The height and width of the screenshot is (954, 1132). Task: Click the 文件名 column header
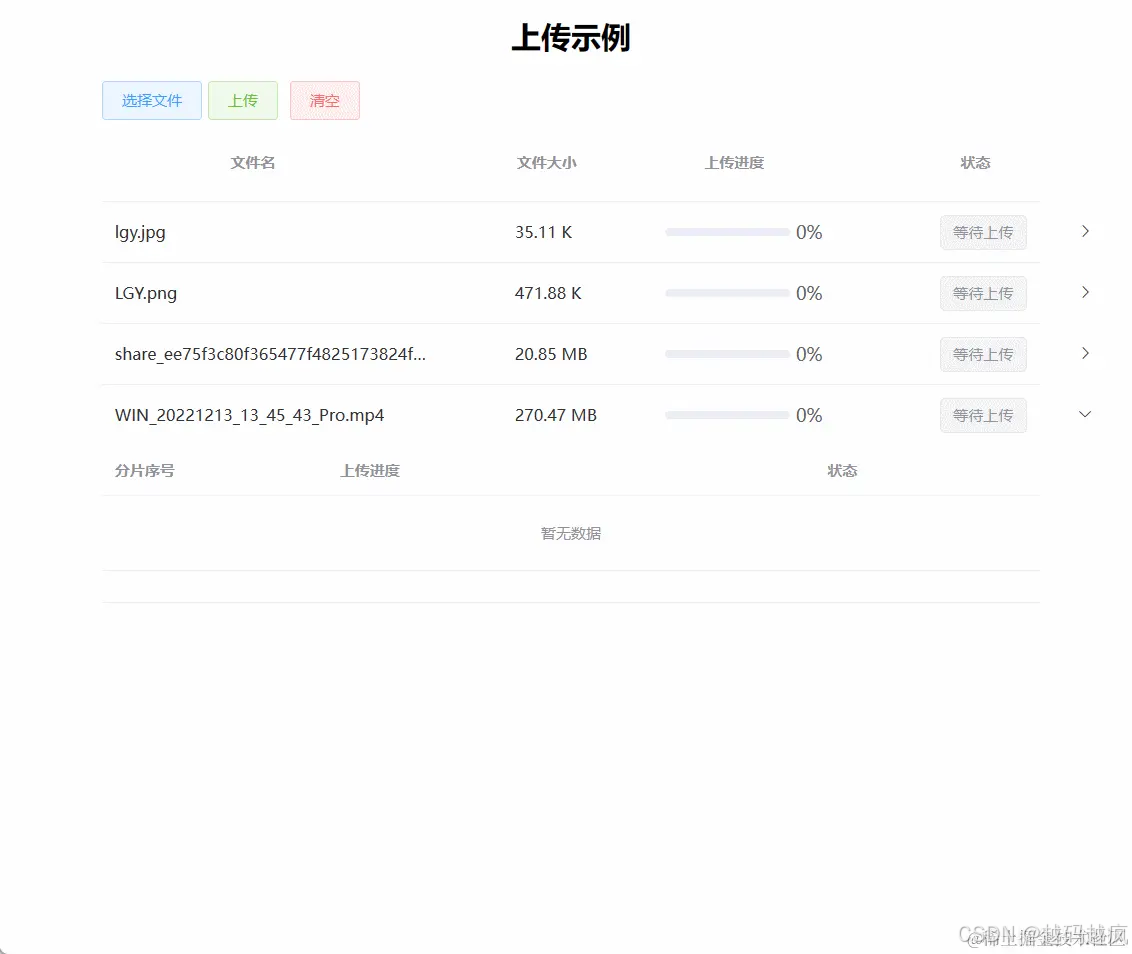point(253,162)
